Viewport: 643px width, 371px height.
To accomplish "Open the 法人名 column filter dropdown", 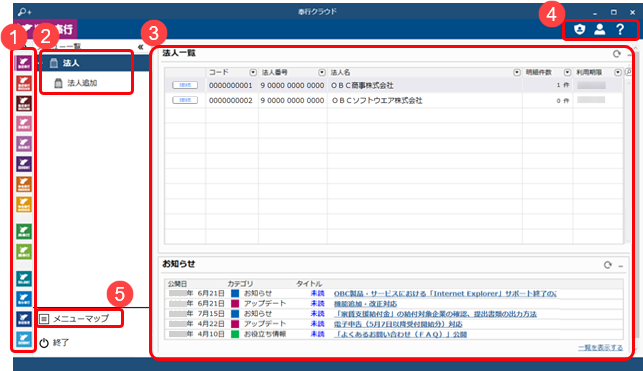I will 517,73.
